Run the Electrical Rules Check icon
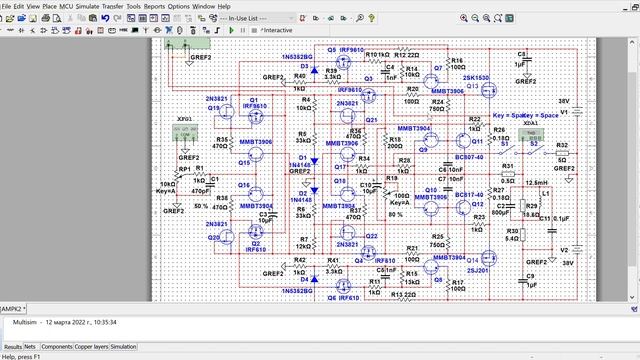 coord(302,18)
